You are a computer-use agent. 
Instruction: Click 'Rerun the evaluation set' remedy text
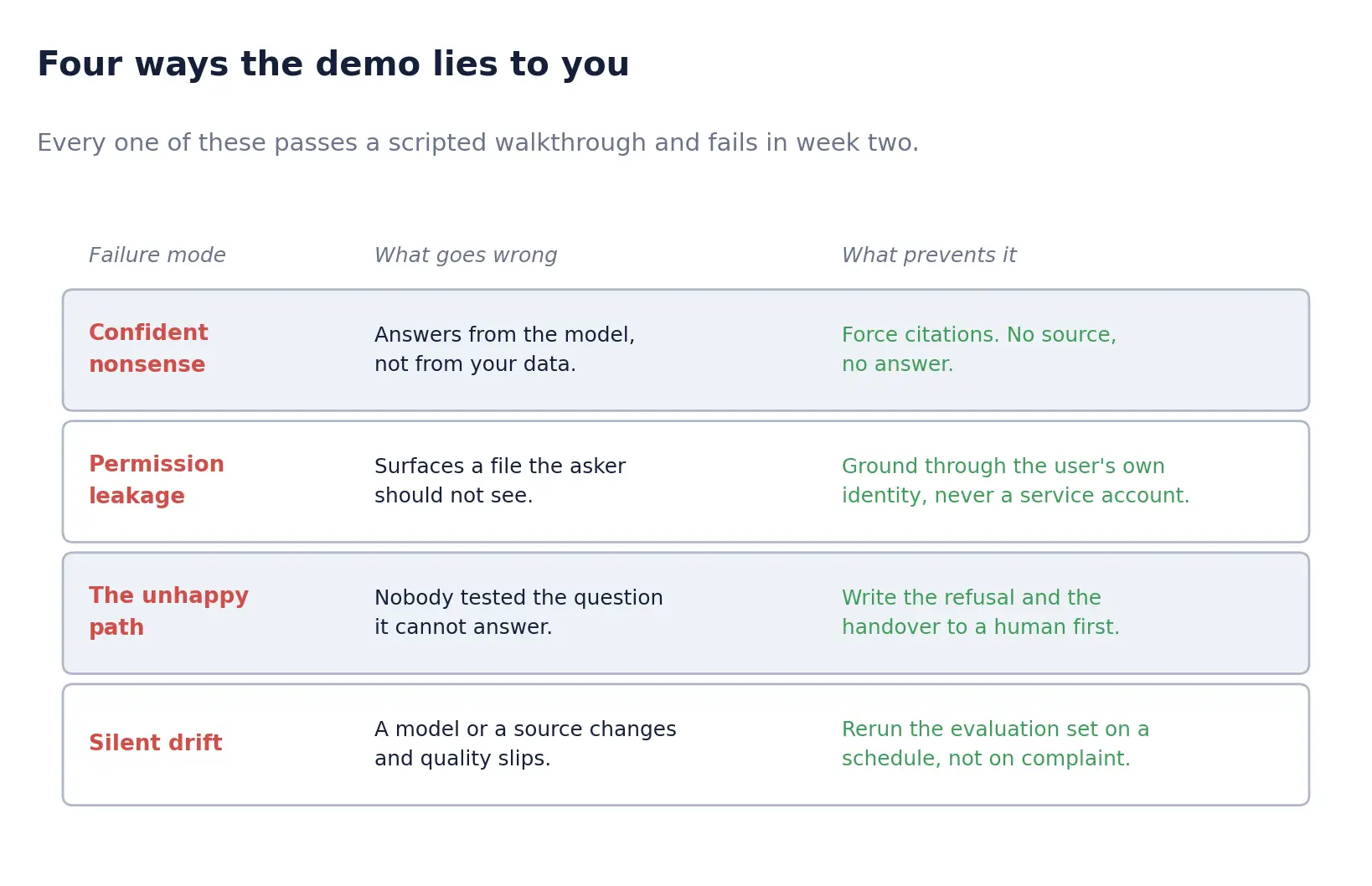pyautogui.click(x=995, y=744)
